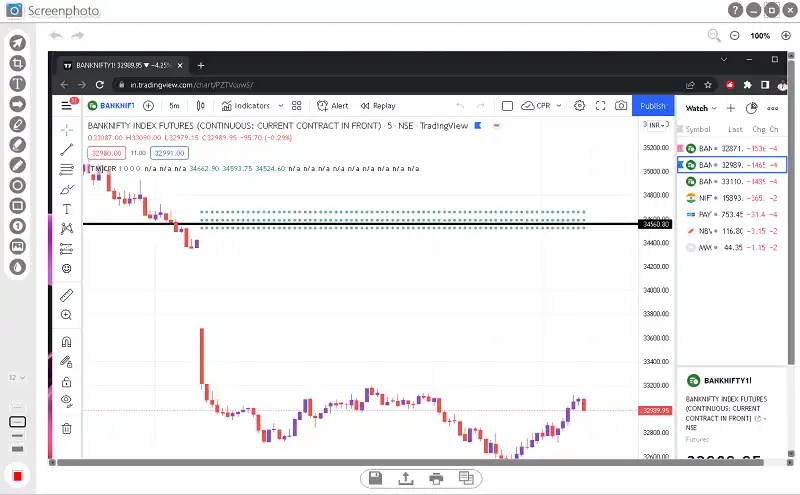Select the rectangle shape tool
Screen dimensions: 800x495
18,206
